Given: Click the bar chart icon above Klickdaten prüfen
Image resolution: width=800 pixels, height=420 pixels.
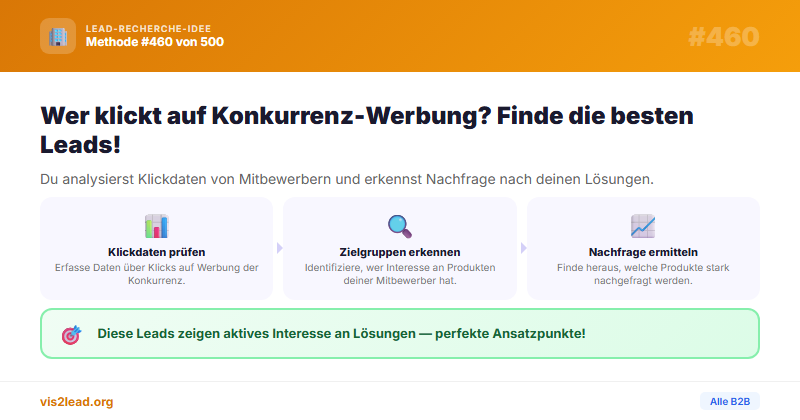Looking at the screenshot, I should coord(157,226).
